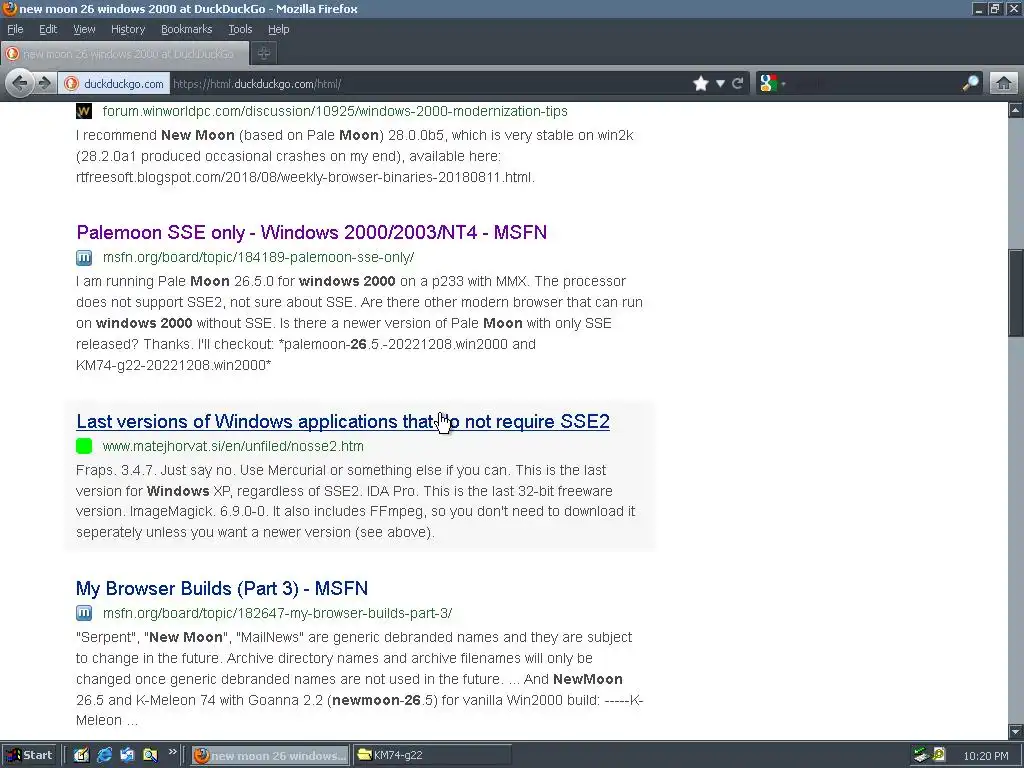The height and width of the screenshot is (768, 1024).
Task: Click msfn.org my-browser-builds-part-3 URL
Action: click(278, 613)
